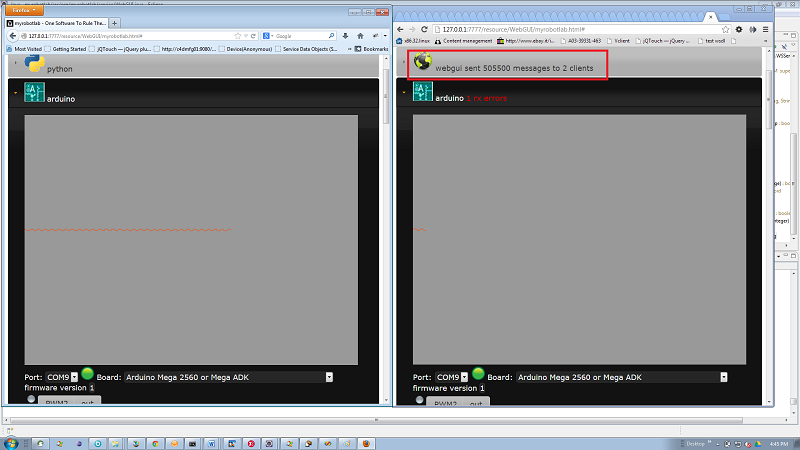Open Most Visited bookmarks in Firefox
The height and width of the screenshot is (450, 800).
tap(24, 49)
